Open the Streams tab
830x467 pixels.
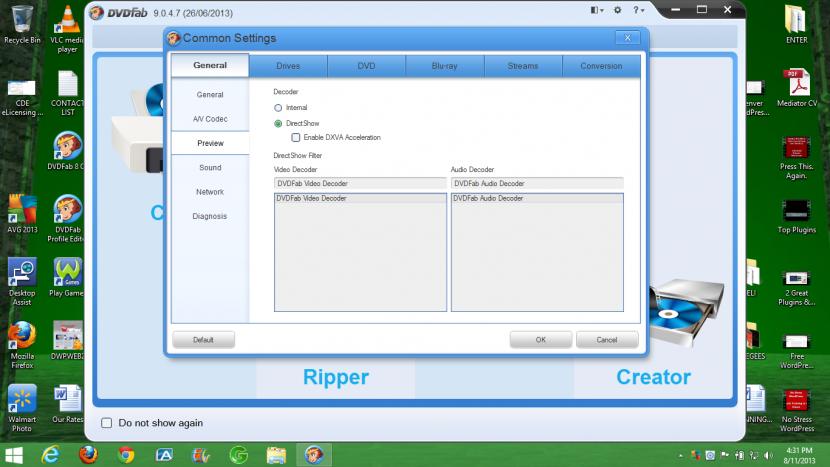[x=523, y=66]
